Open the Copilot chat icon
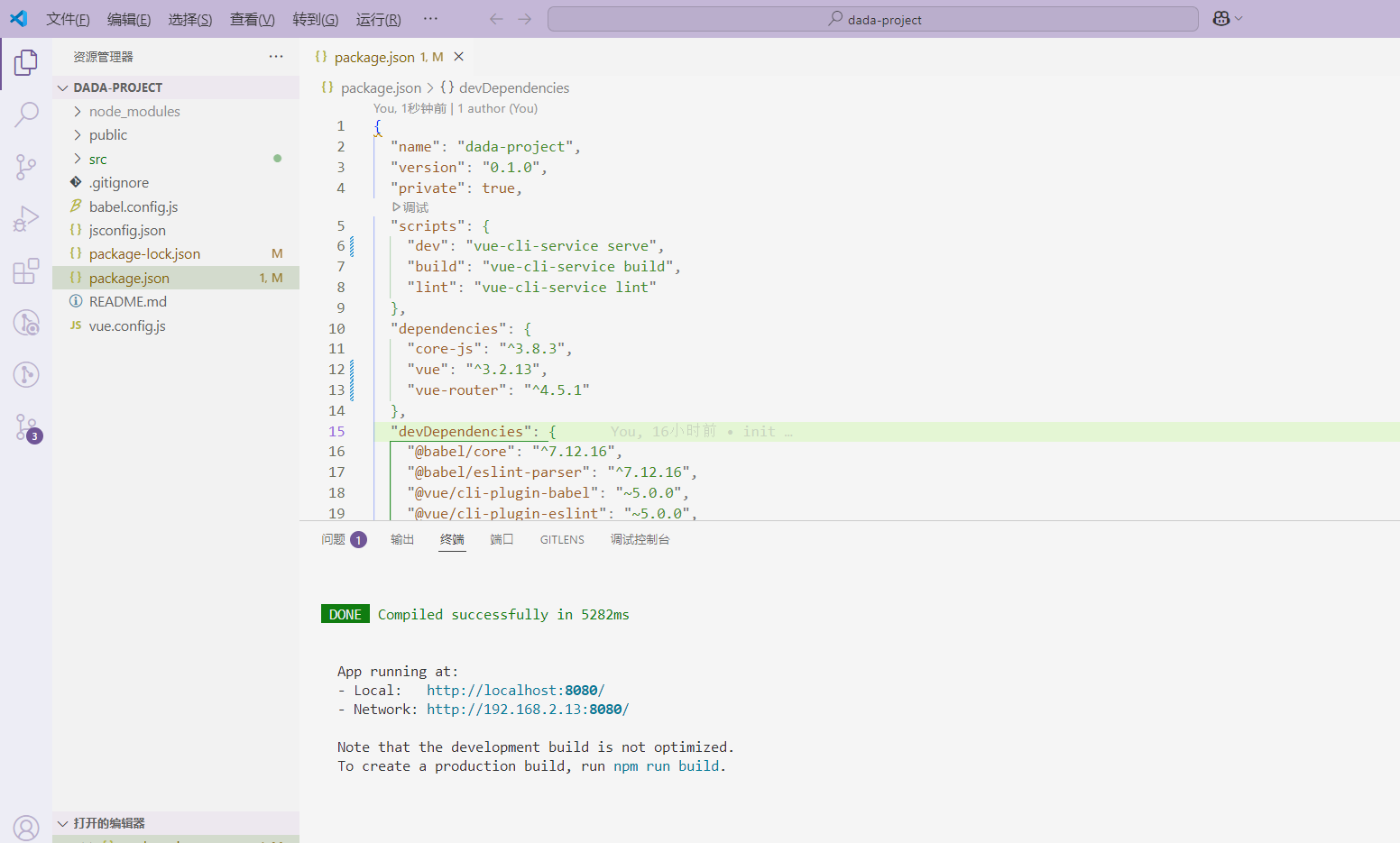 point(1221,19)
